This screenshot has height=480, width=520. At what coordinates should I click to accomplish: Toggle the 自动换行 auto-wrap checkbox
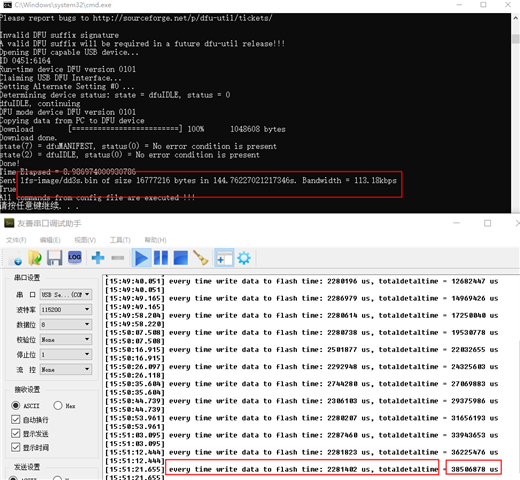(x=15, y=419)
